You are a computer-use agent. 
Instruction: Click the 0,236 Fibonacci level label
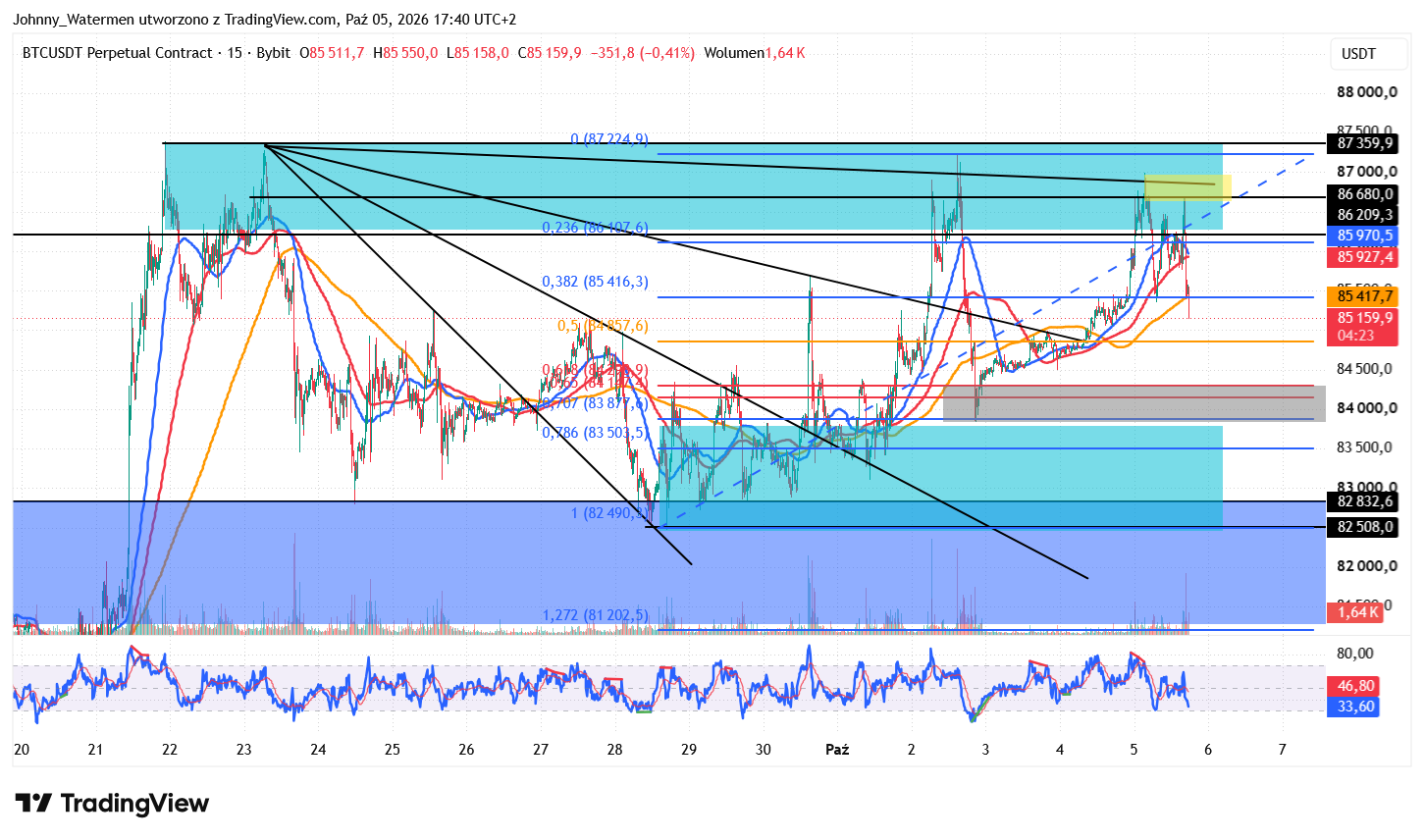click(595, 228)
